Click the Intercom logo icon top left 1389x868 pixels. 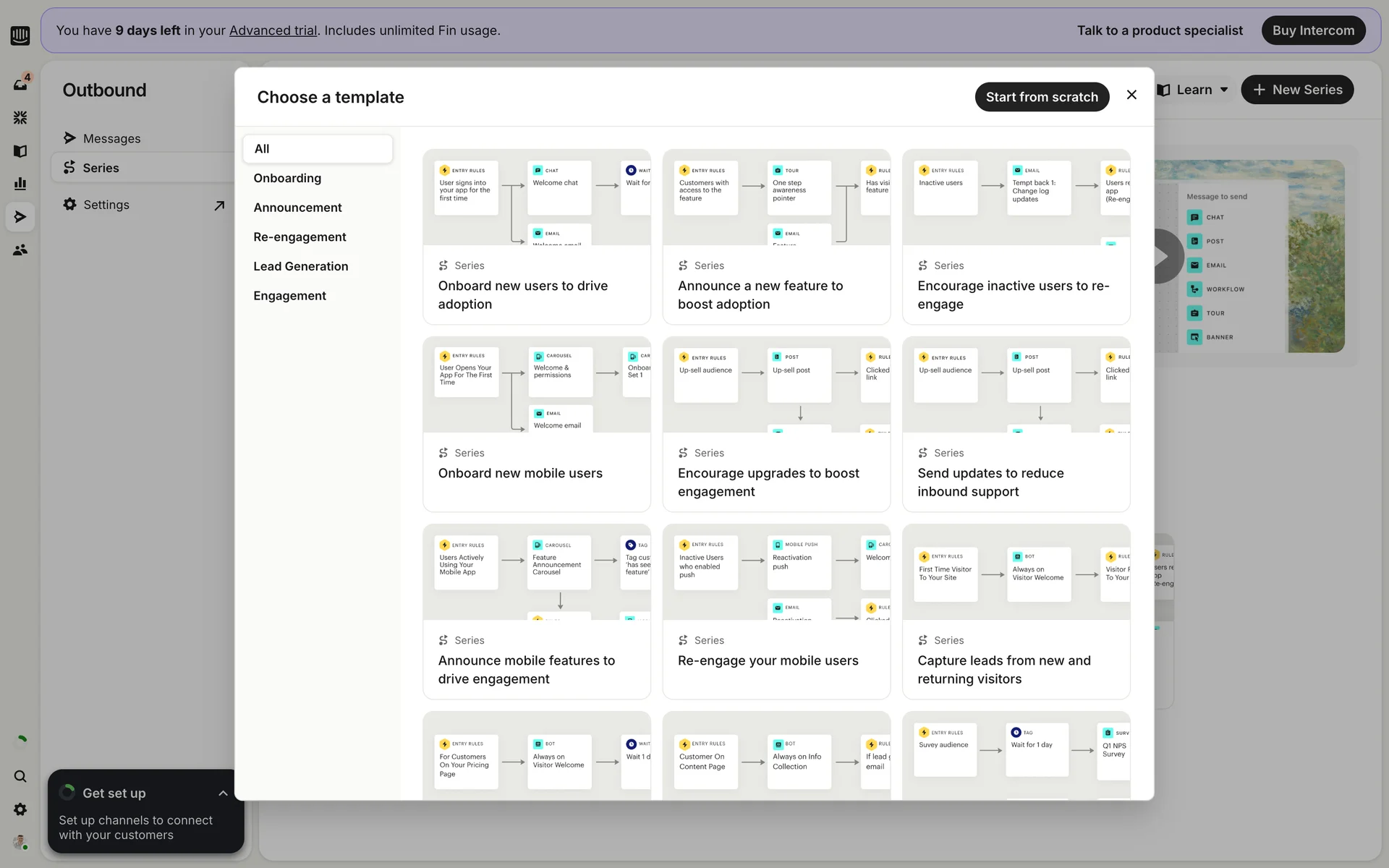point(20,35)
